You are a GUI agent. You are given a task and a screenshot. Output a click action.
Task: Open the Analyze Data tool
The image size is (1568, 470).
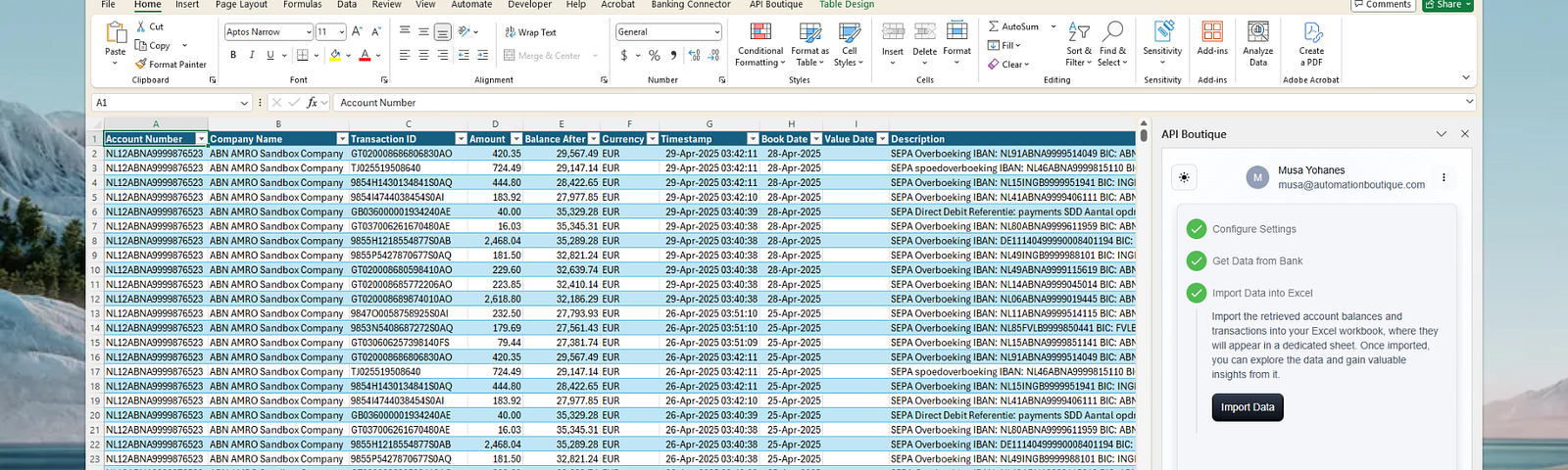pos(1258,44)
